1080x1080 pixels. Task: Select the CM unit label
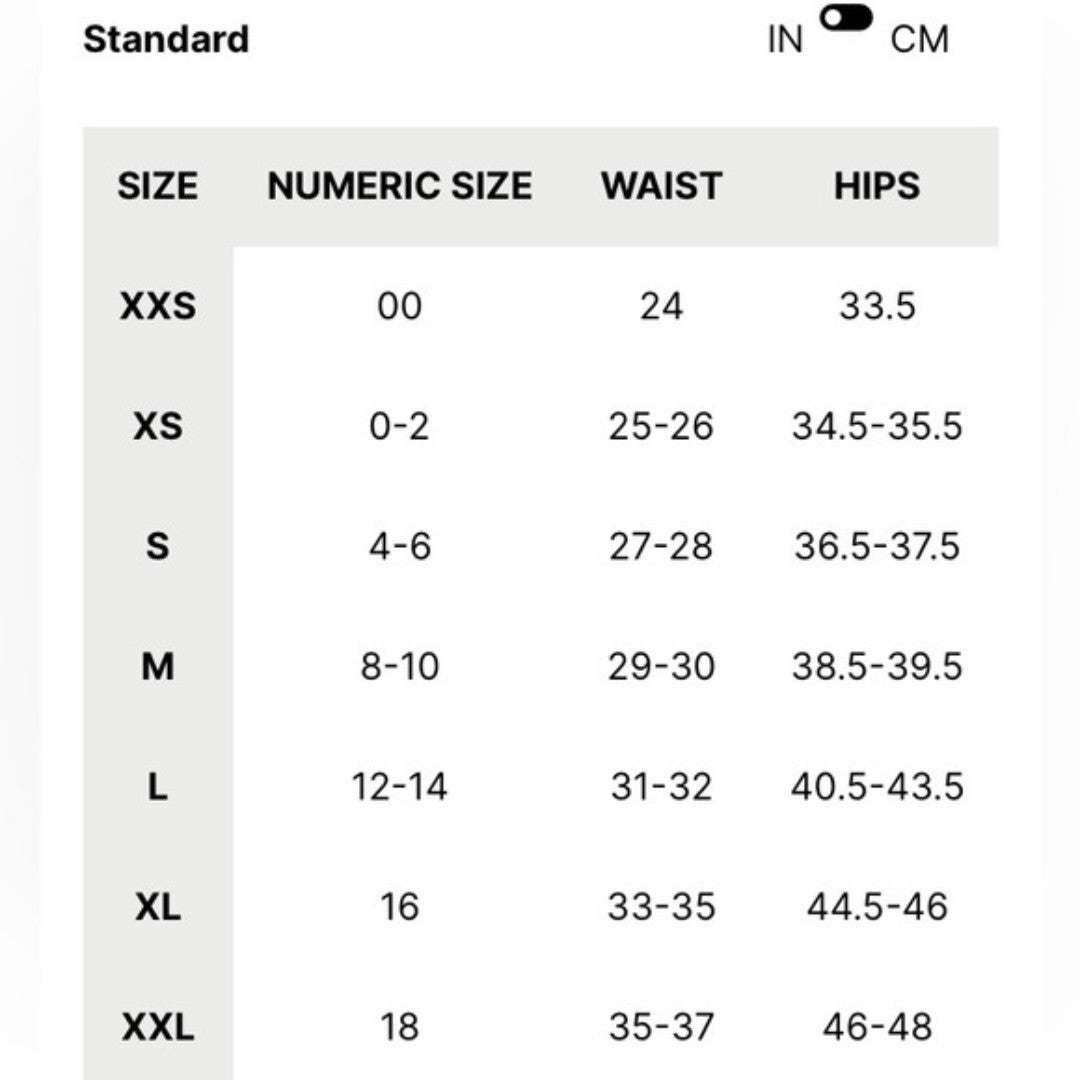(x=919, y=39)
